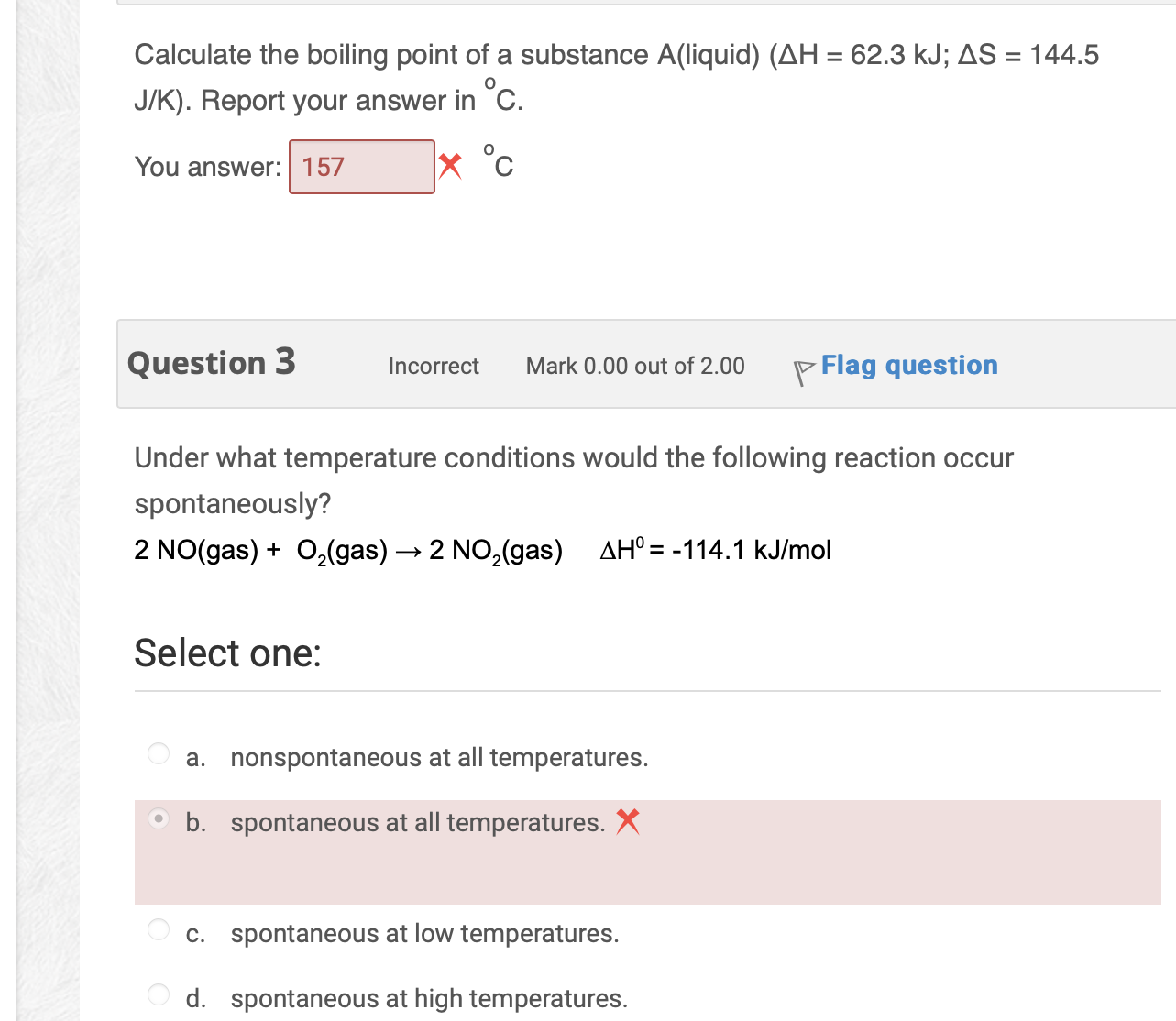
Task: Pick radio button for option d
Action: coord(159,994)
